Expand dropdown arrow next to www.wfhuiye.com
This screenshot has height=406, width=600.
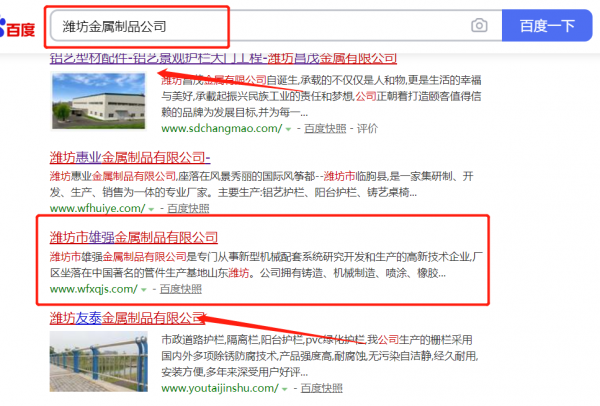[x=151, y=209]
